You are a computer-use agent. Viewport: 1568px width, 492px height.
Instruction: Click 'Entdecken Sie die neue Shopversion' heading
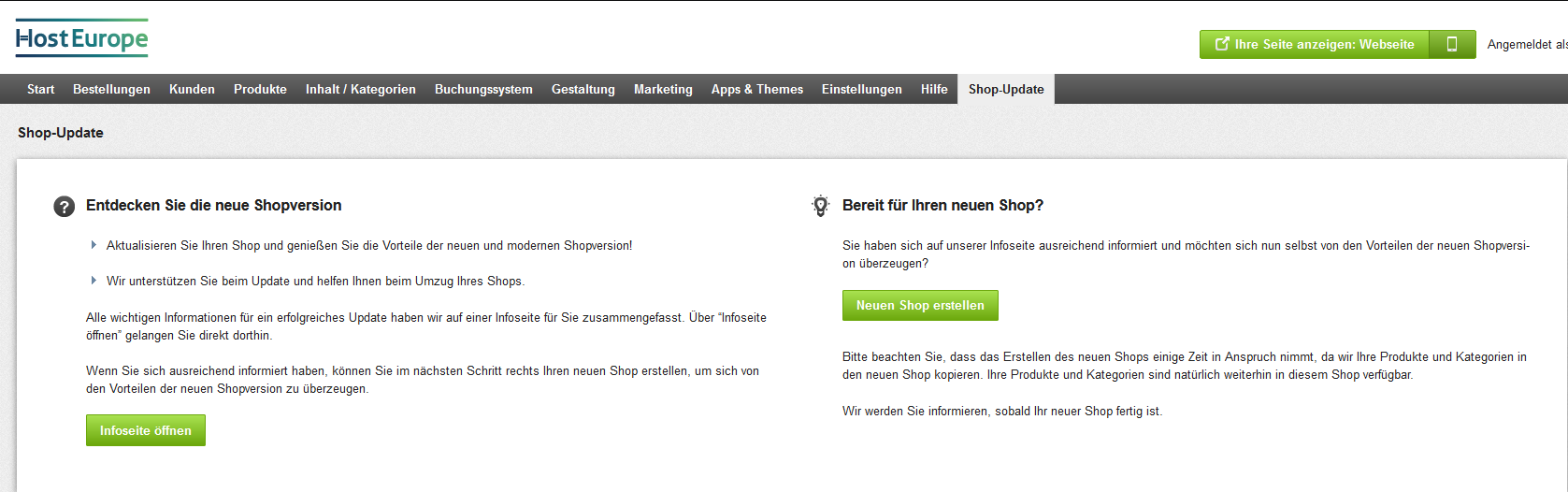point(213,205)
